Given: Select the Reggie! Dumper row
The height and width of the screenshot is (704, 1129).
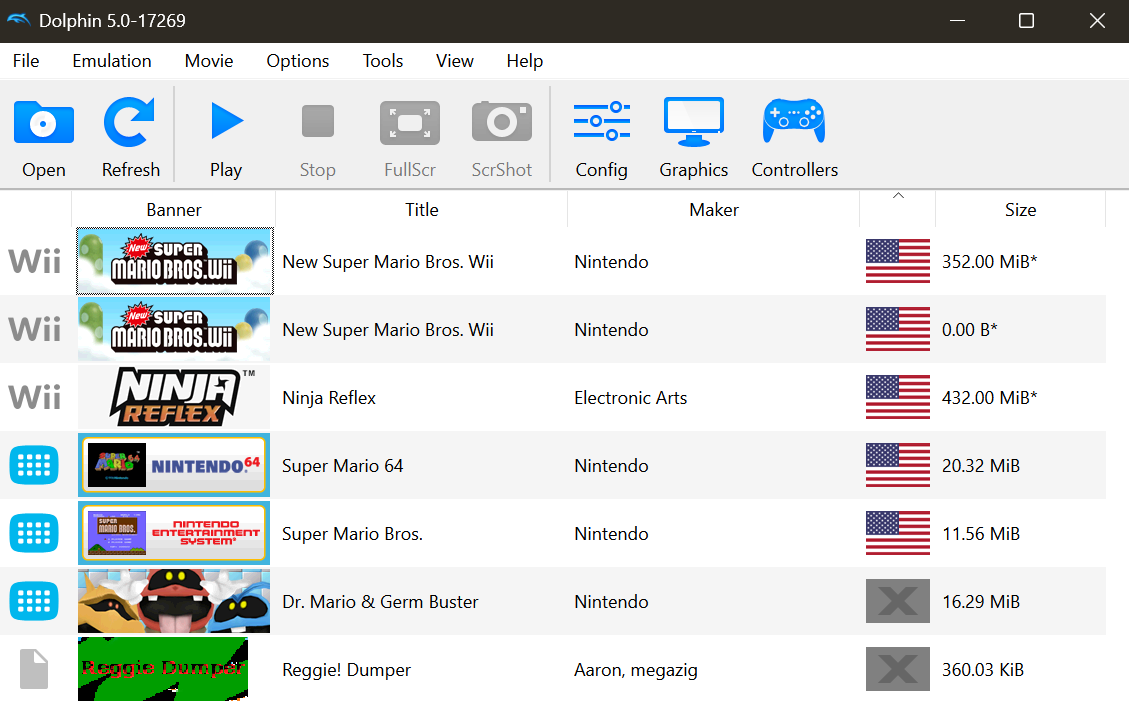Looking at the screenshot, I should [346, 669].
